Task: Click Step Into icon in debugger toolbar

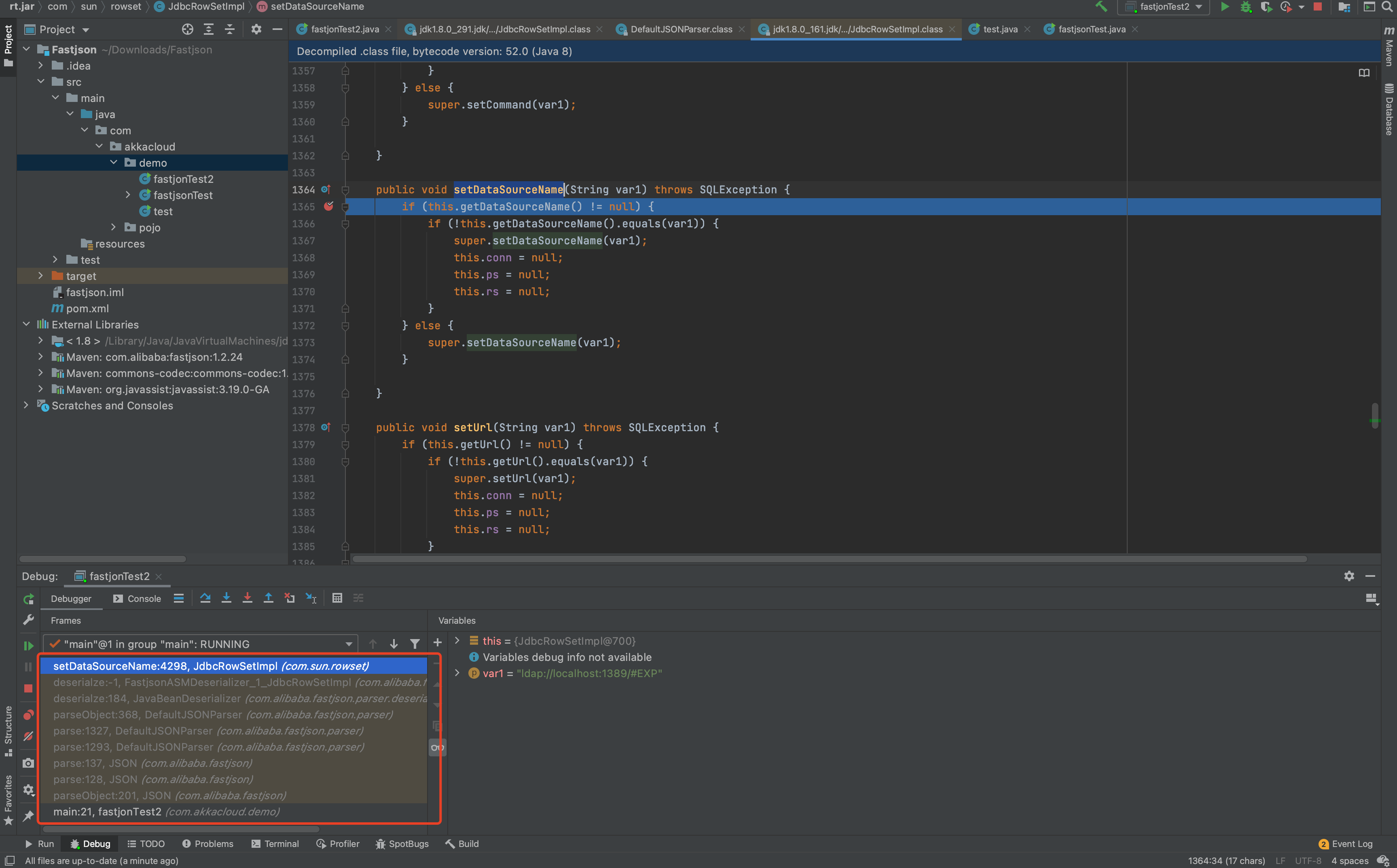Action: [x=226, y=598]
